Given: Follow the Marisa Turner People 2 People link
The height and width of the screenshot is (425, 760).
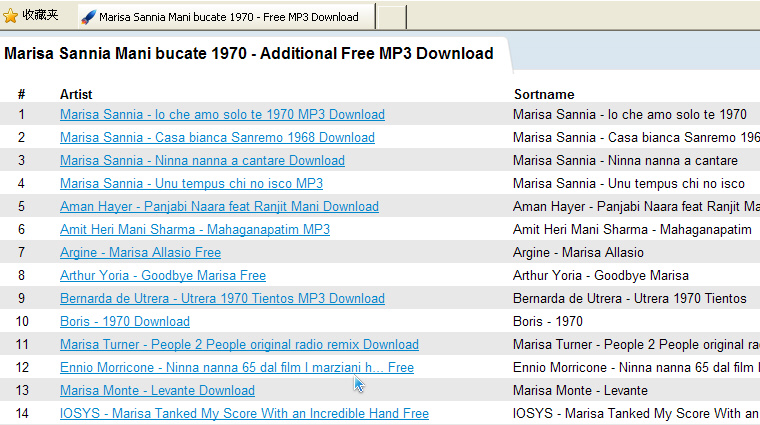Looking at the screenshot, I should (x=239, y=345).
